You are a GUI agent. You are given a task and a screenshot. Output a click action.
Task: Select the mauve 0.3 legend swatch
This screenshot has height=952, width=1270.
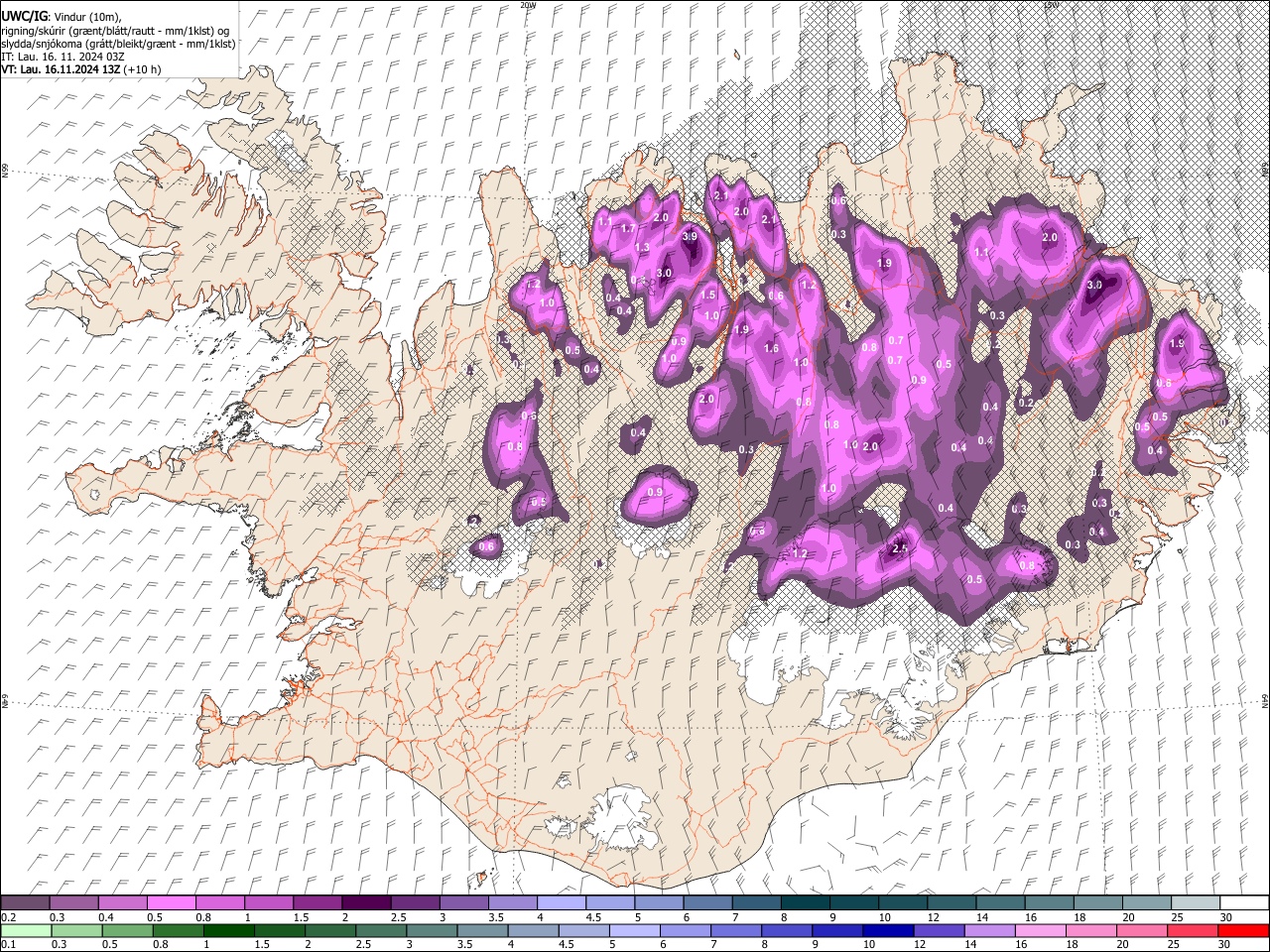click(74, 902)
